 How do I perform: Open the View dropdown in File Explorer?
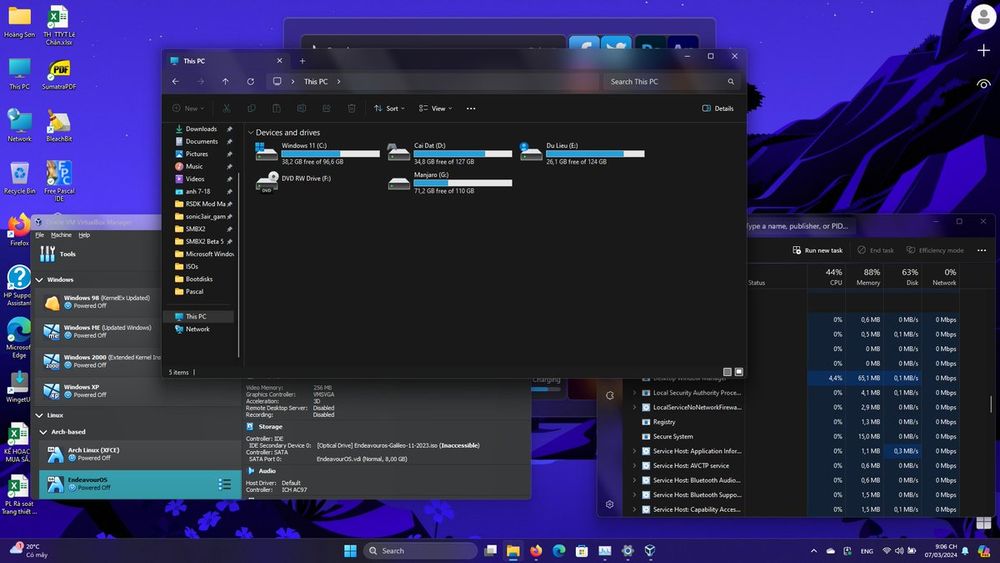coord(436,108)
